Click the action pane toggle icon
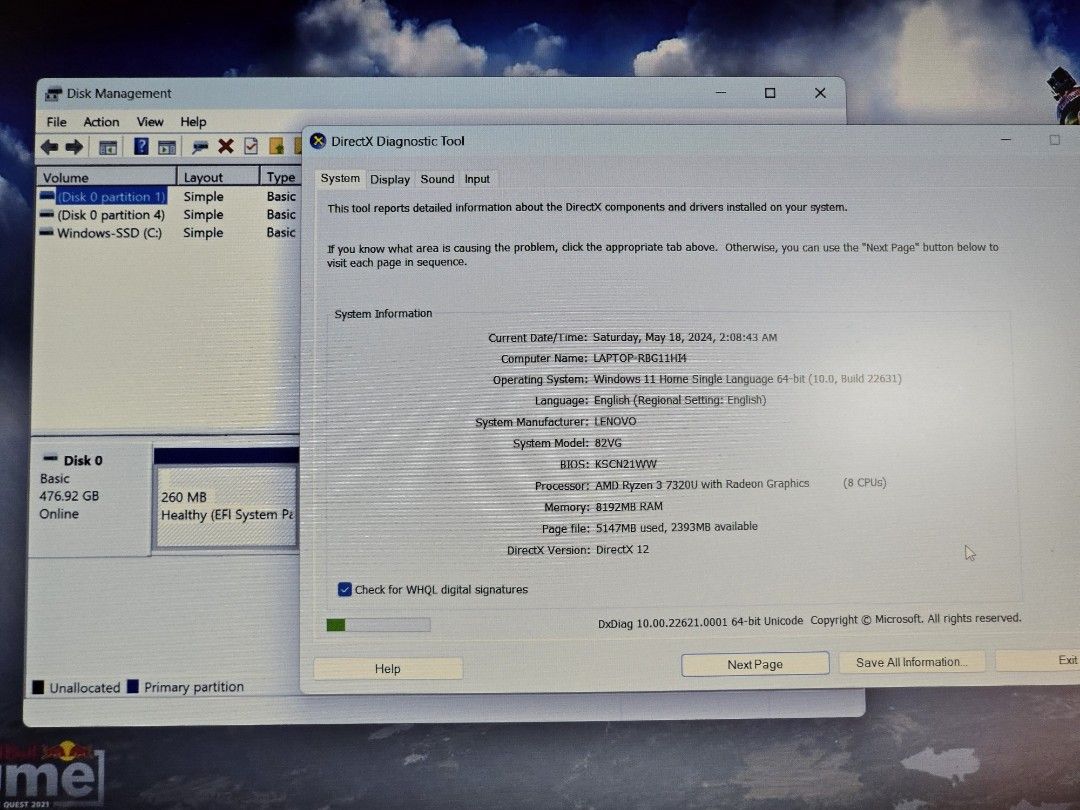Image resolution: width=1080 pixels, height=810 pixels. click(167, 147)
